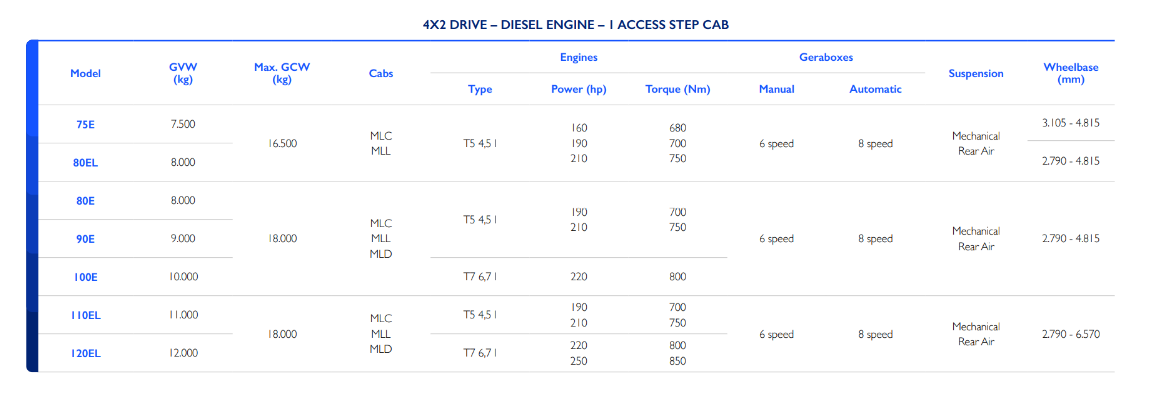Click the 110EL model name
The height and width of the screenshot is (411, 1155).
click(x=85, y=315)
